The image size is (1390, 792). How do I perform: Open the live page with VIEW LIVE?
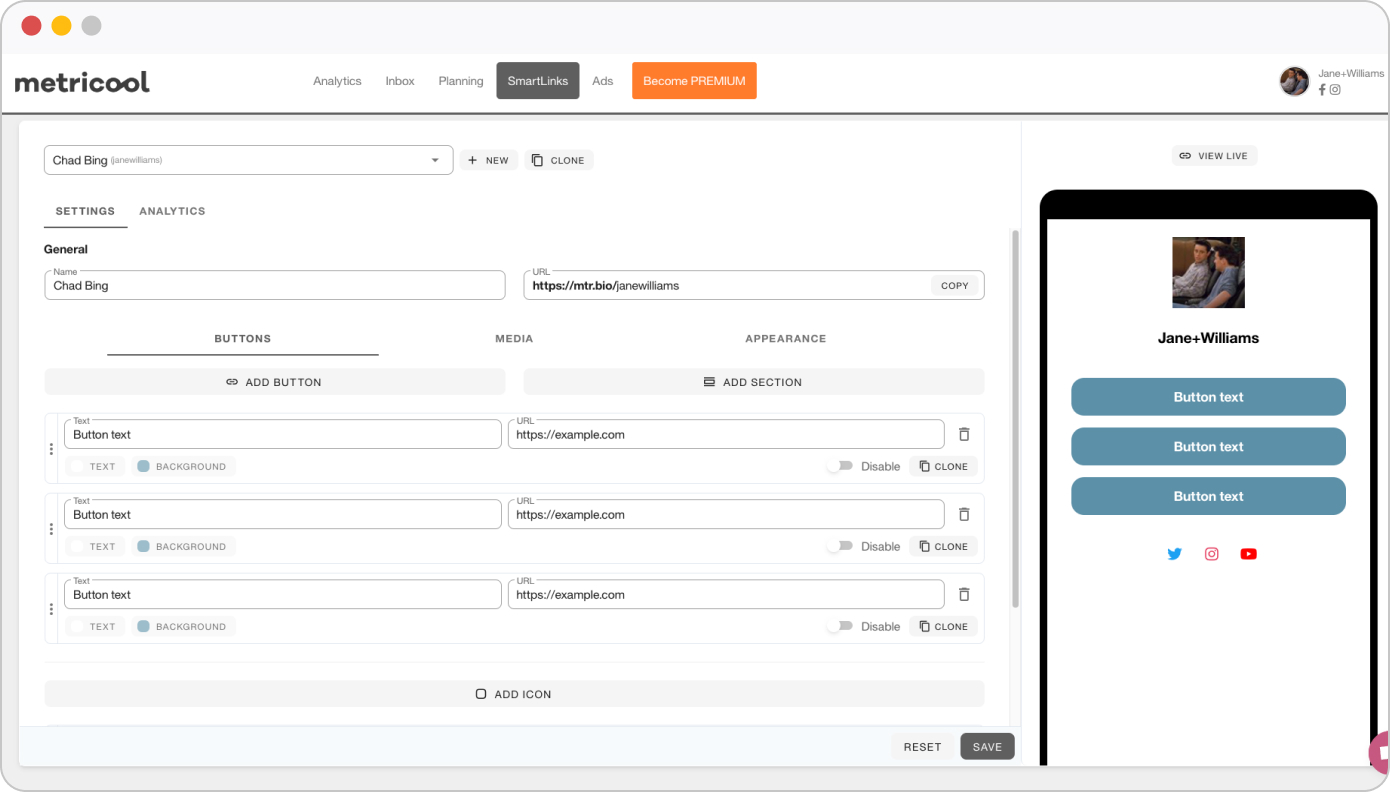pos(1214,156)
